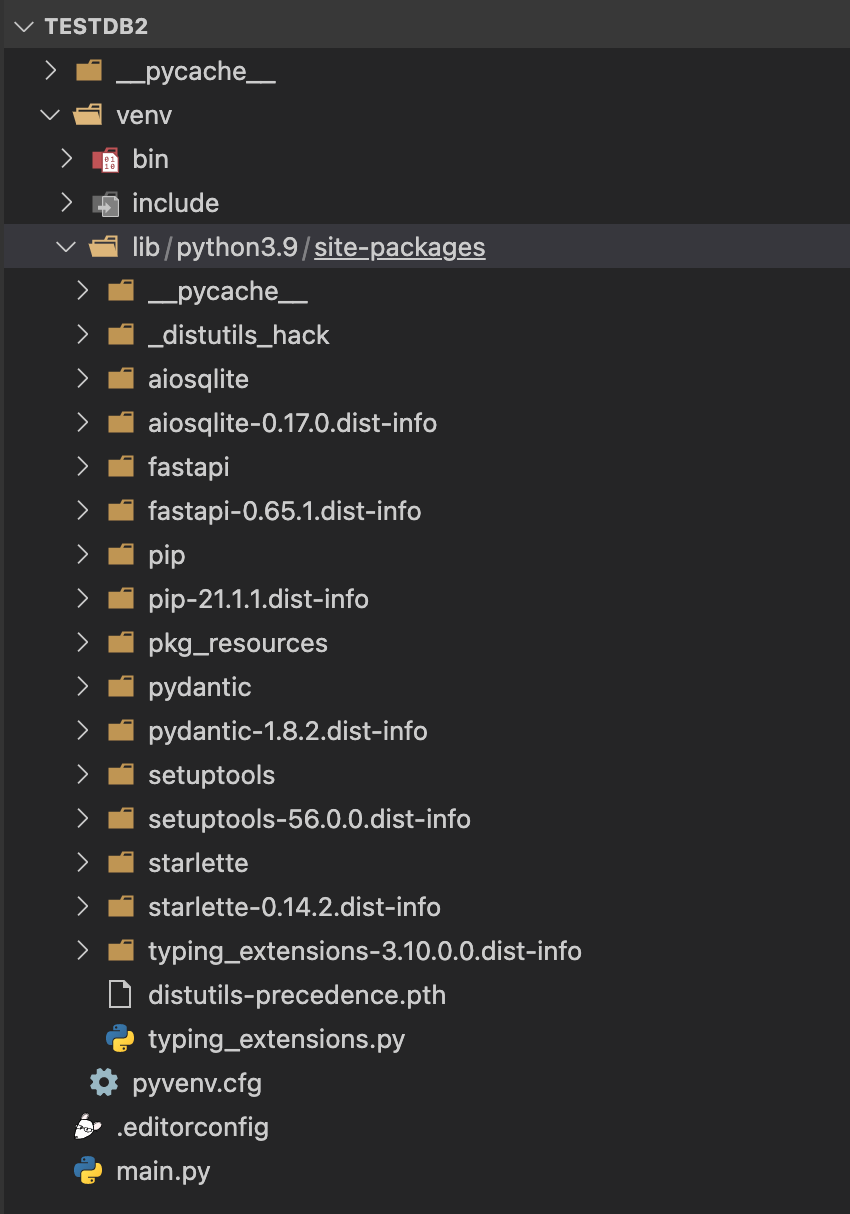Click the Python icon next to main.py

tap(88, 1170)
